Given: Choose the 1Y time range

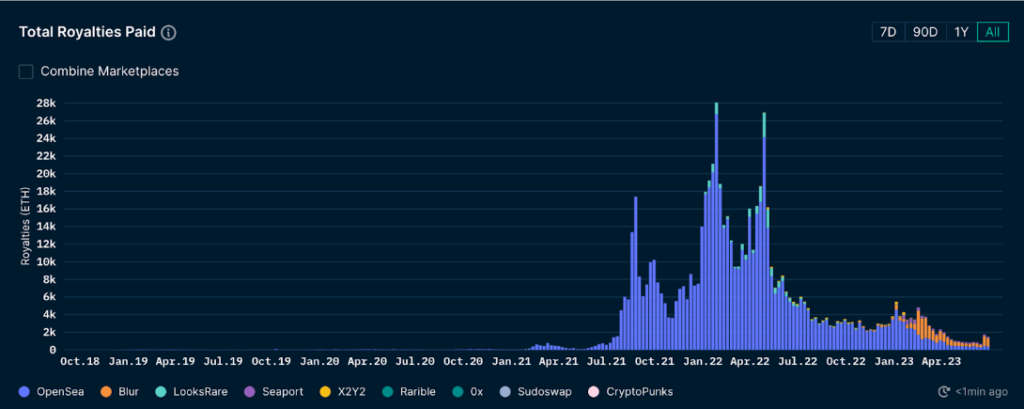Looking at the screenshot, I should click(960, 32).
